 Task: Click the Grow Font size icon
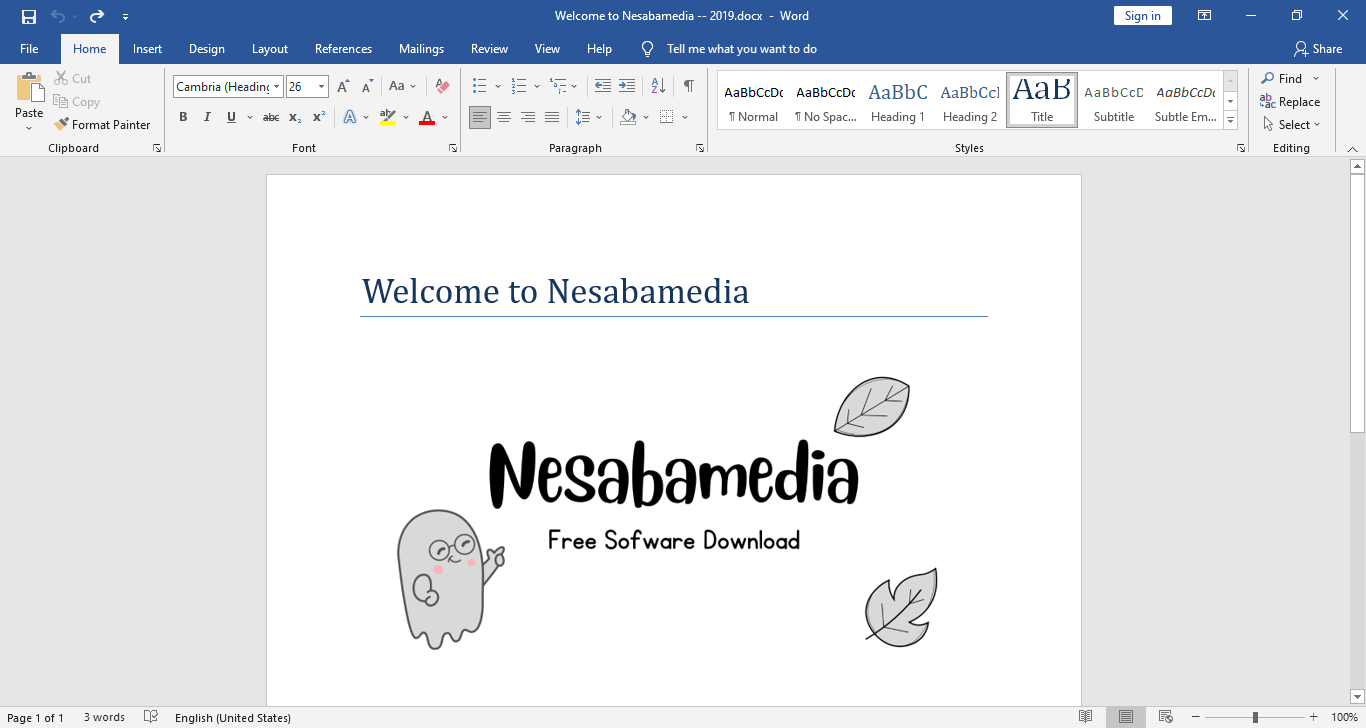pyautogui.click(x=344, y=86)
